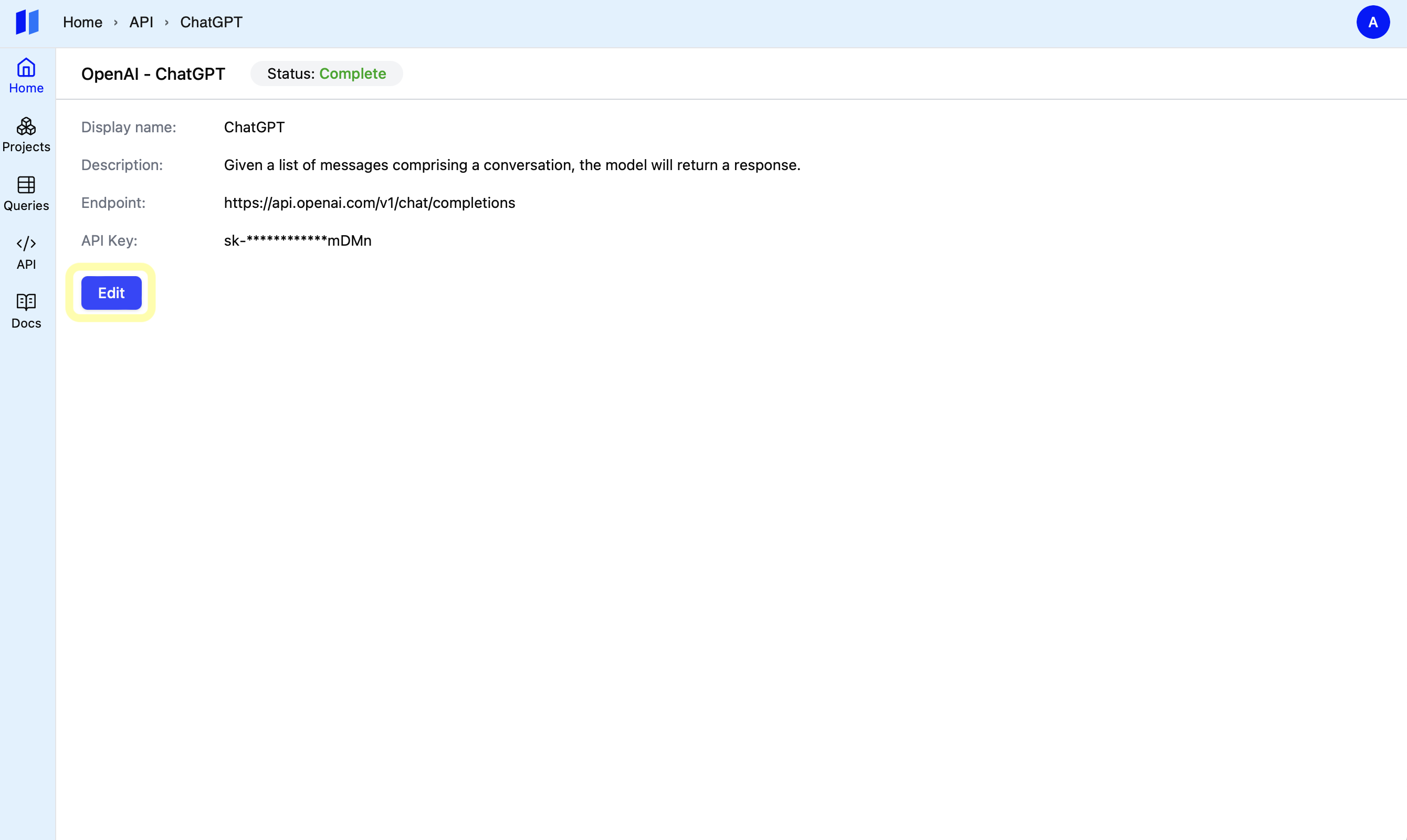Click the masked API key value
1407x840 pixels.
tap(298, 240)
